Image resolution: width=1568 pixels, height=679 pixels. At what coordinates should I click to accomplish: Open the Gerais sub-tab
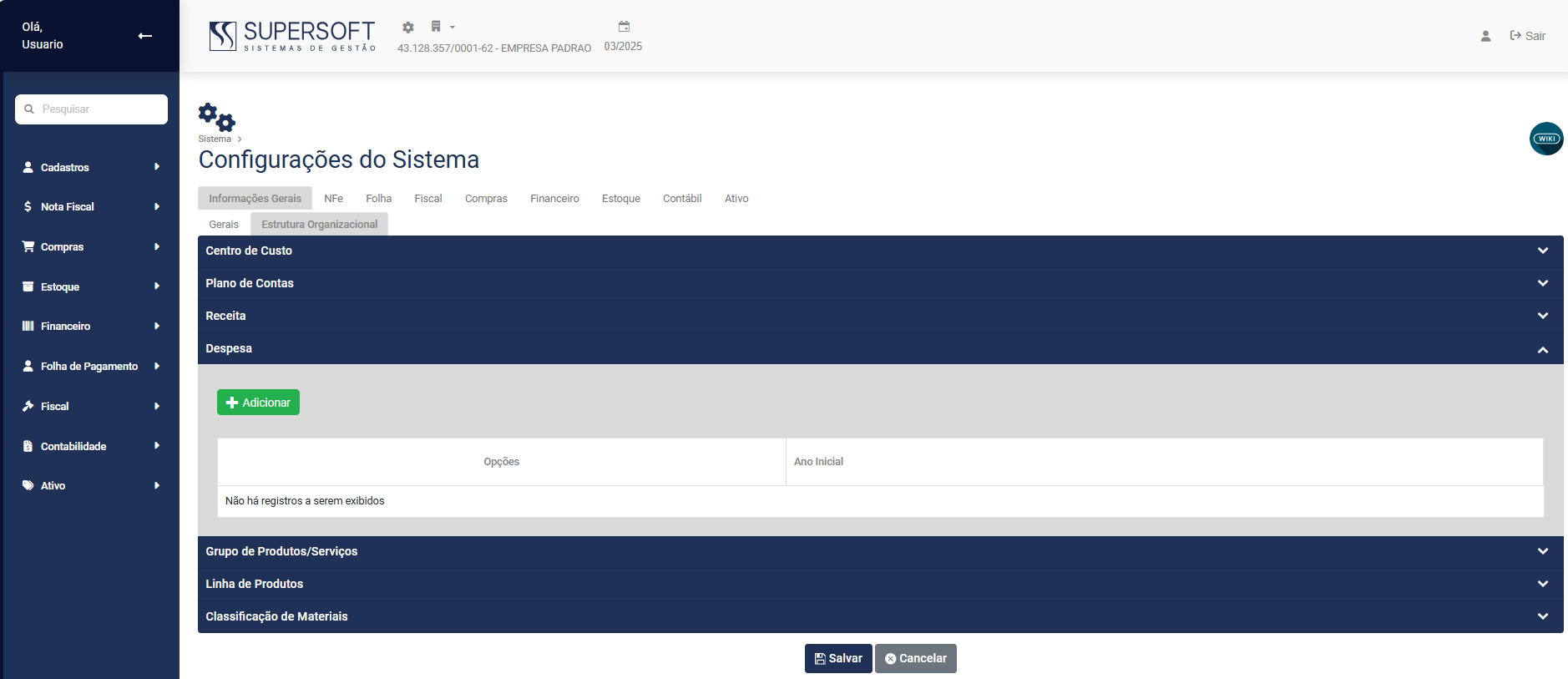[224, 224]
